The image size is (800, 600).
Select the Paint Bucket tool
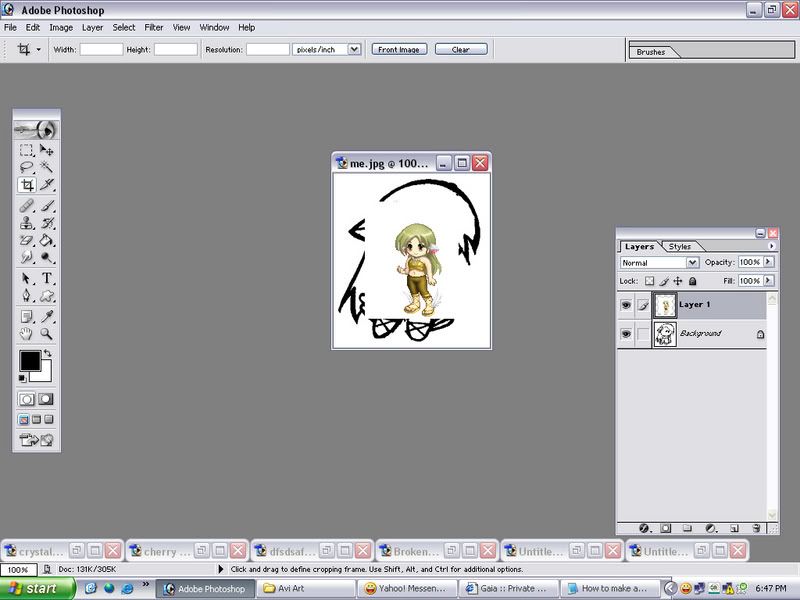(x=46, y=240)
